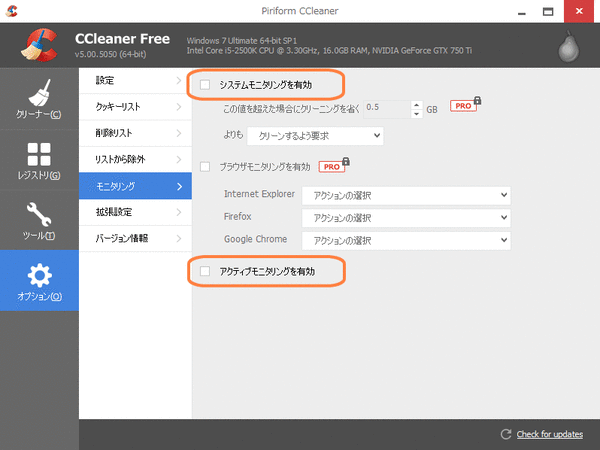
Task: Open the Registry (レジストリ) section
Action: point(39,160)
